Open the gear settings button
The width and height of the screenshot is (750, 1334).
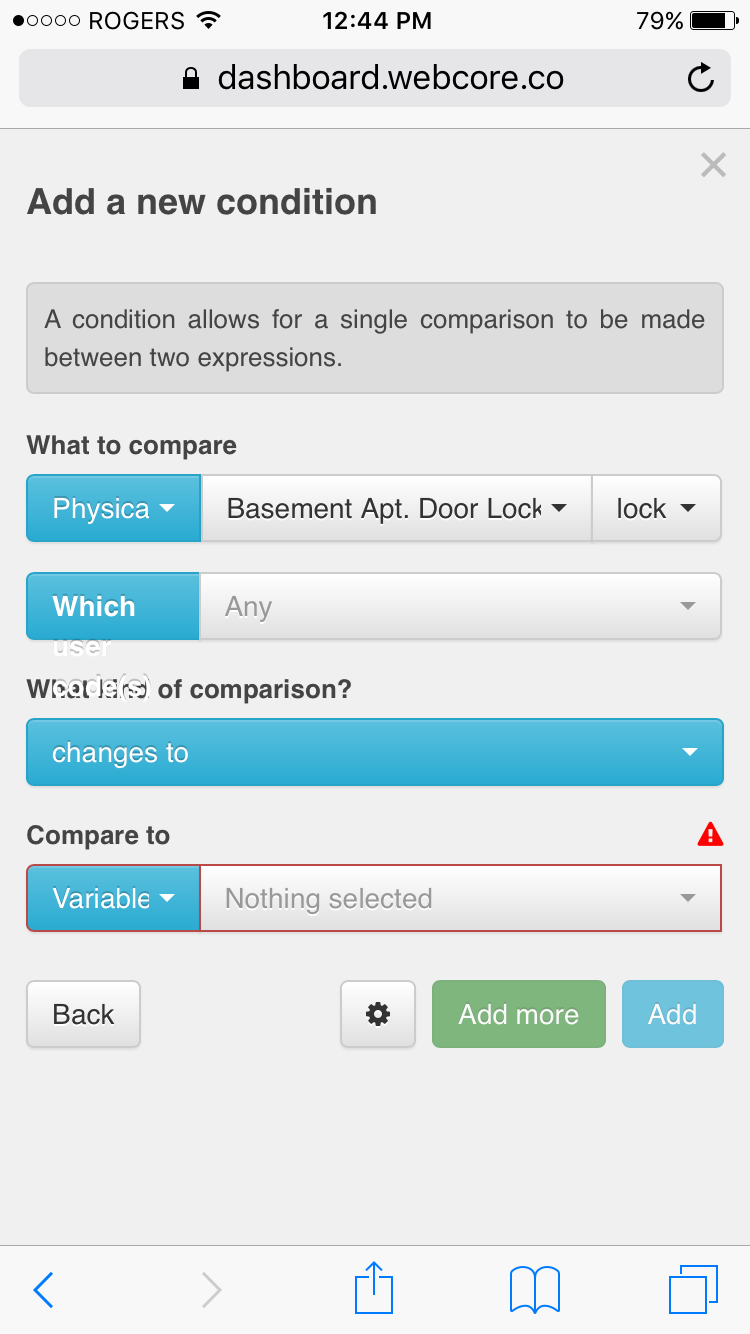[378, 1014]
